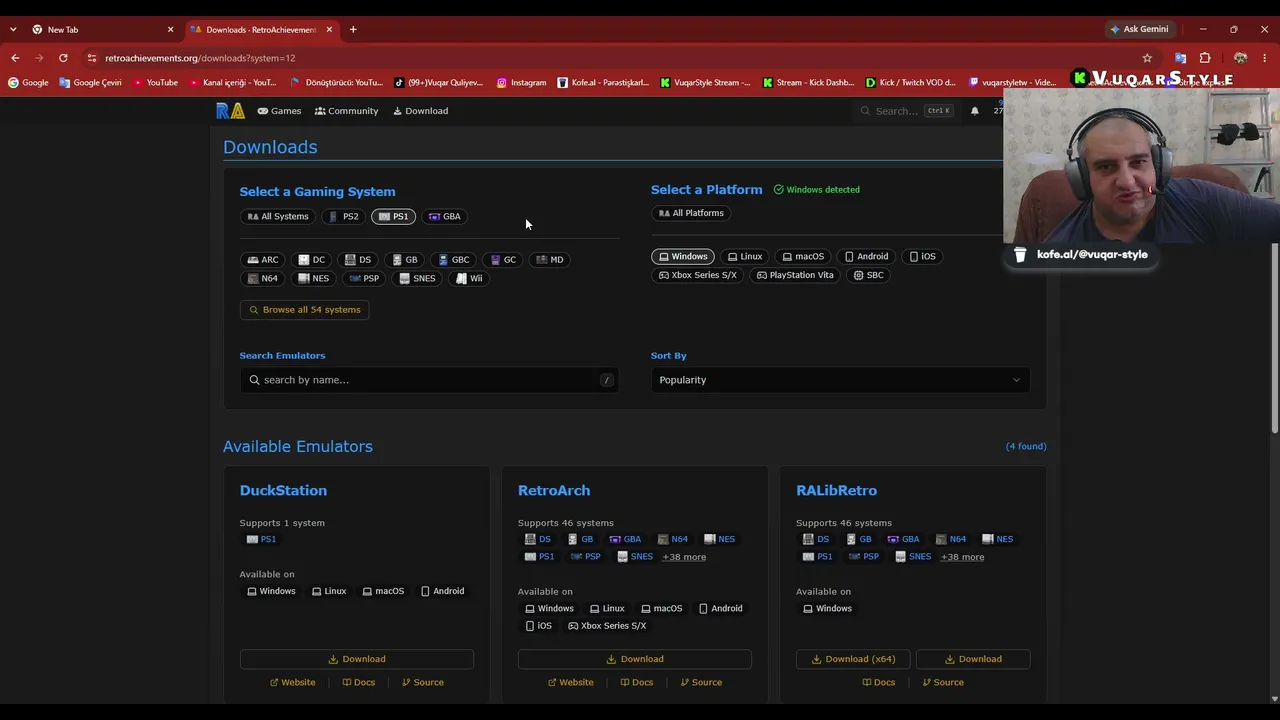Focus the search by name emulator field

click(429, 380)
